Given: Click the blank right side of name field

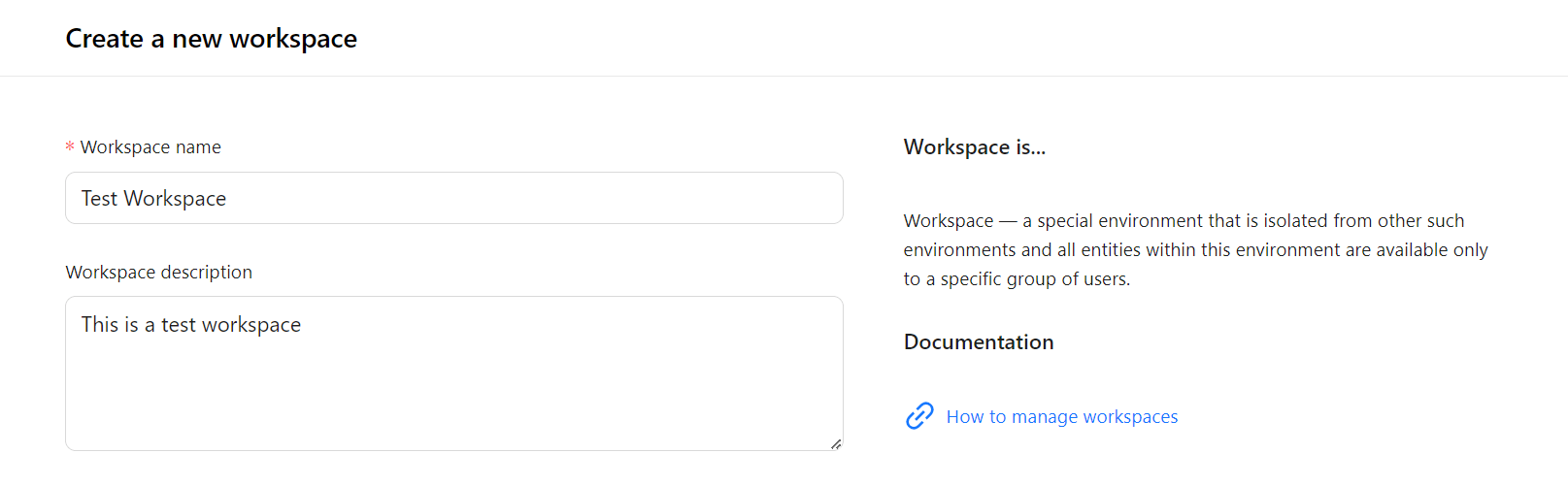Looking at the screenshot, I should pyautogui.click(x=680, y=199).
